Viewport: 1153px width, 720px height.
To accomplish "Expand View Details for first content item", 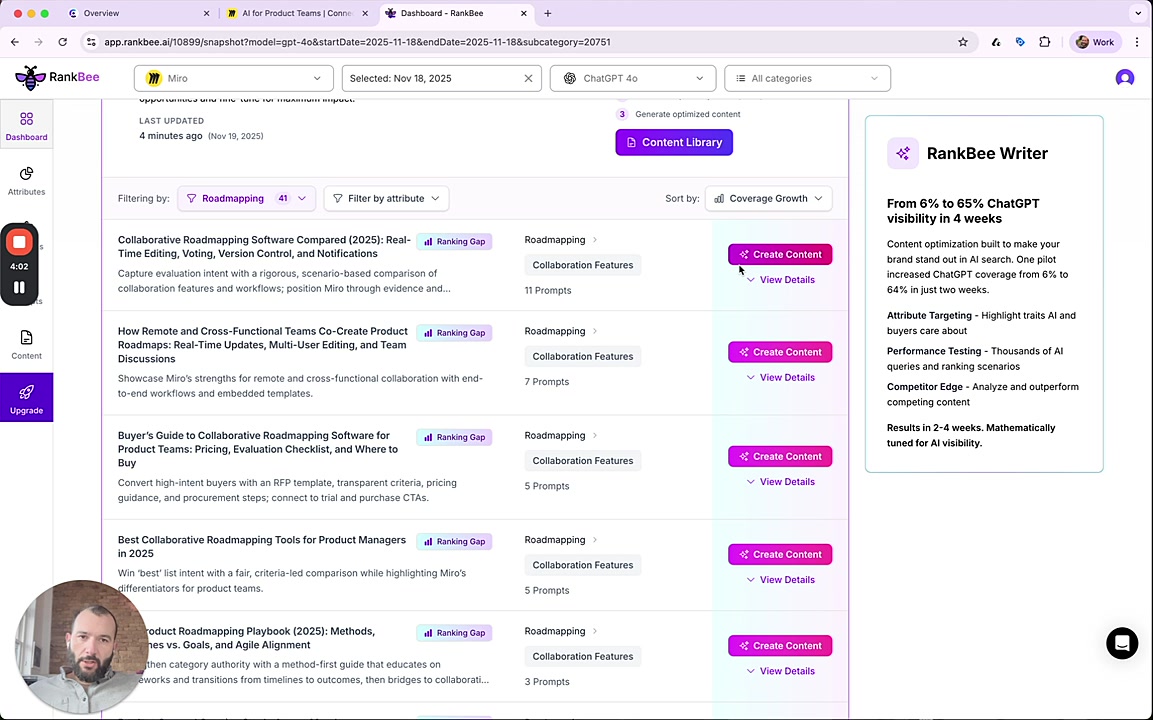I will (780, 280).
